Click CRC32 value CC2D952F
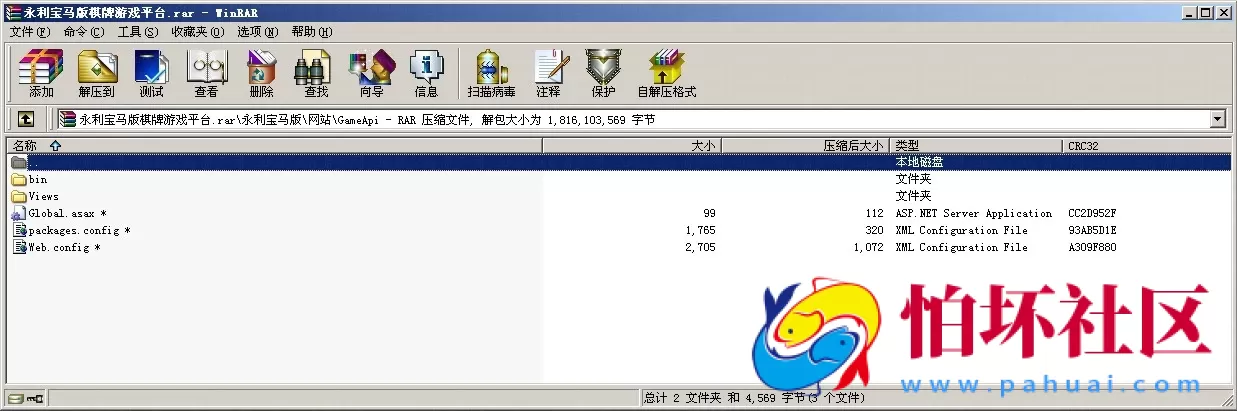The width and height of the screenshot is (1237, 411). (x=1092, y=213)
